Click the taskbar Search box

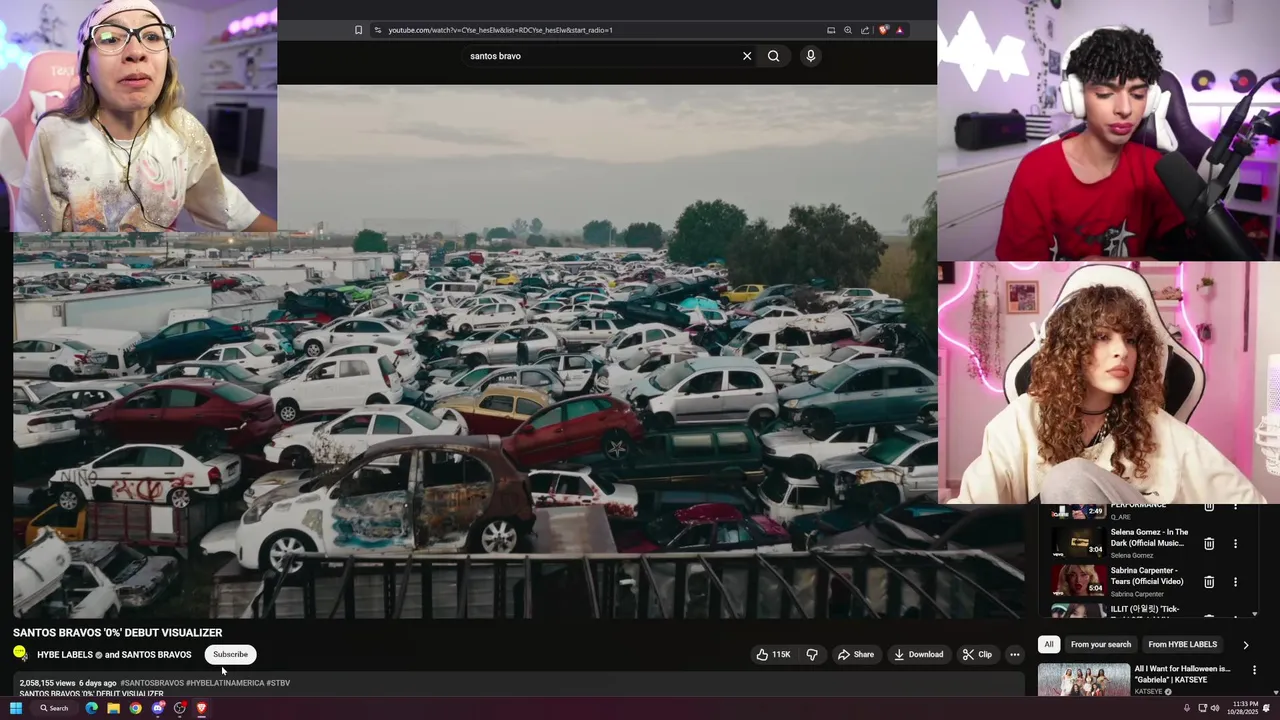coord(54,708)
